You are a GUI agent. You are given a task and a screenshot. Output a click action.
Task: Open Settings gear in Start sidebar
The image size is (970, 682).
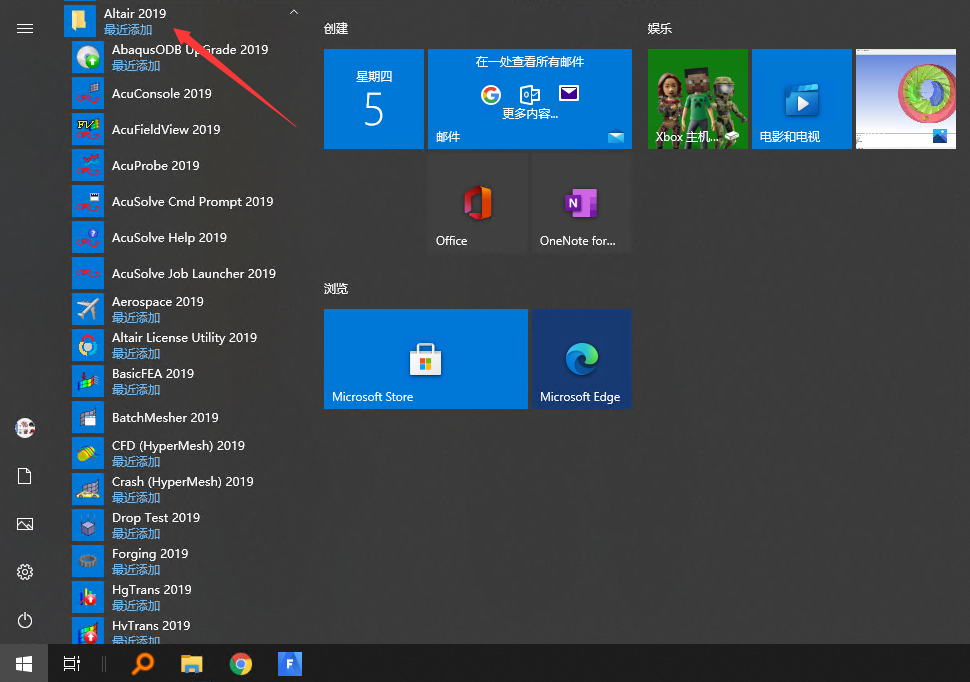[25, 572]
